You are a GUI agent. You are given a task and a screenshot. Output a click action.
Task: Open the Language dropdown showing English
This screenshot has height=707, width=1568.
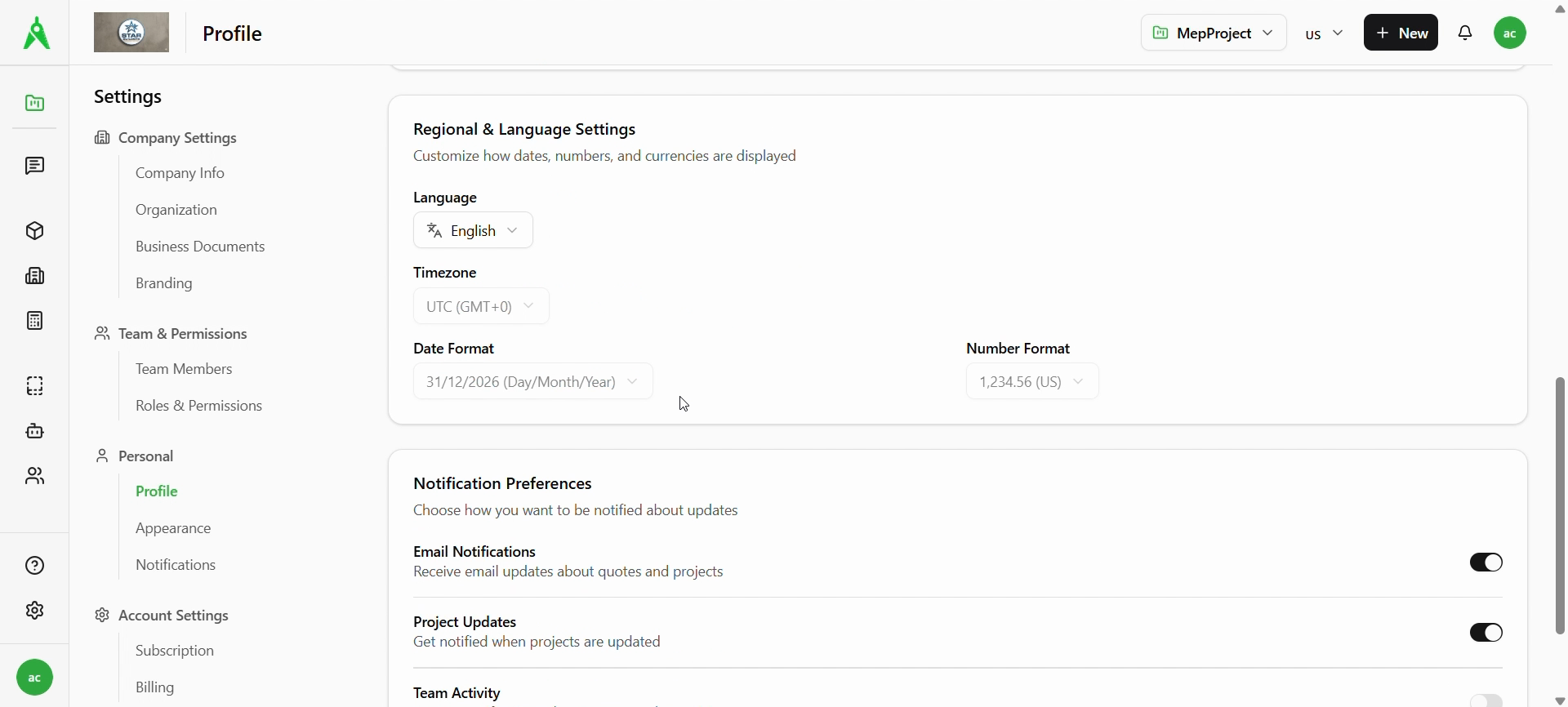click(x=473, y=231)
